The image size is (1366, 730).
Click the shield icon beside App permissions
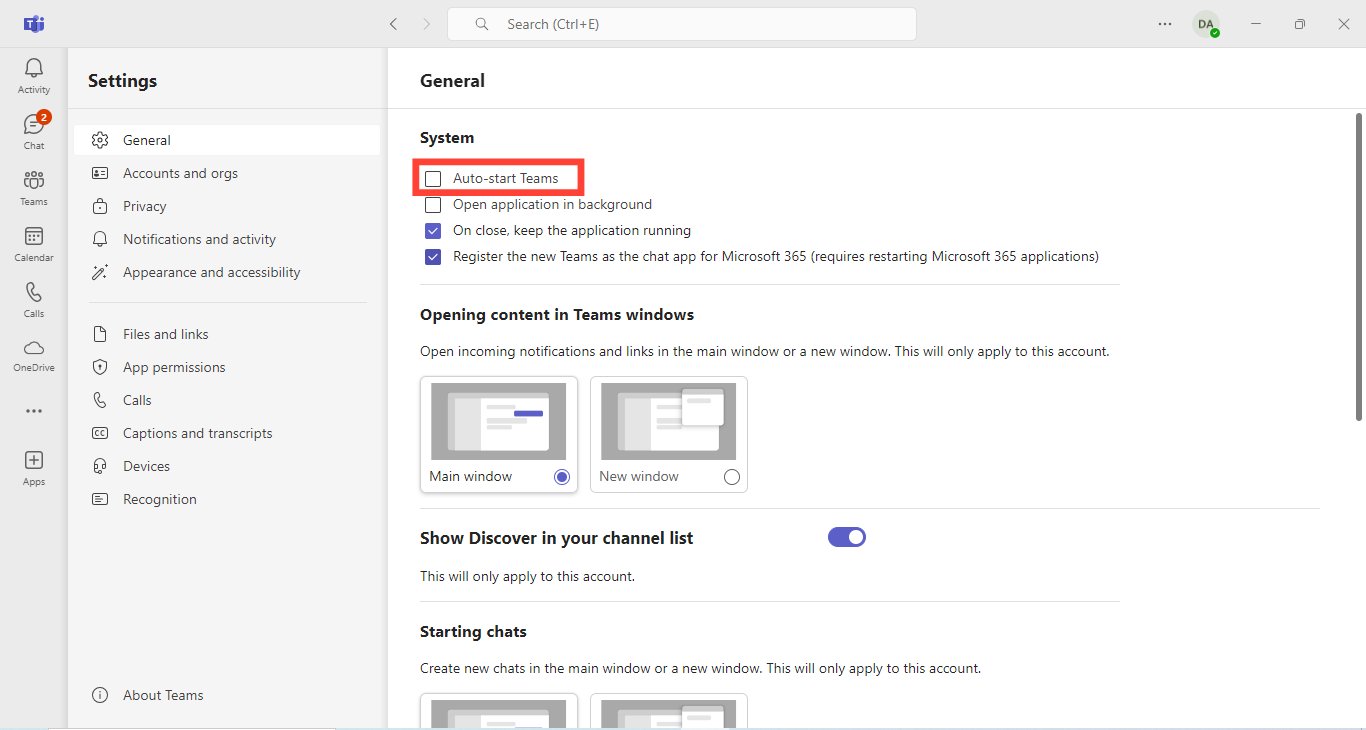point(100,367)
